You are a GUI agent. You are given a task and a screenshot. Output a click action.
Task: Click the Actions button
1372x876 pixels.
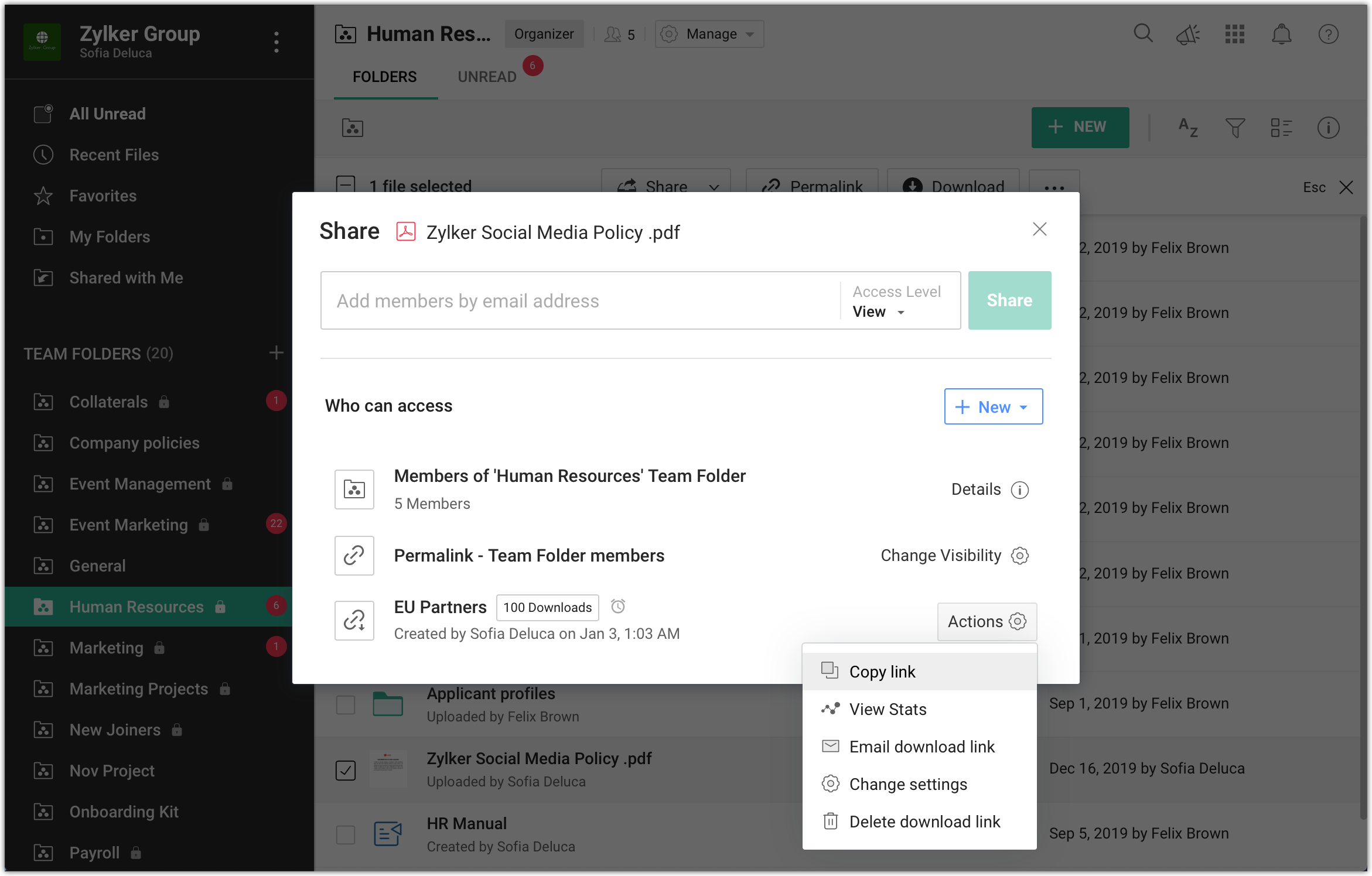tap(987, 621)
